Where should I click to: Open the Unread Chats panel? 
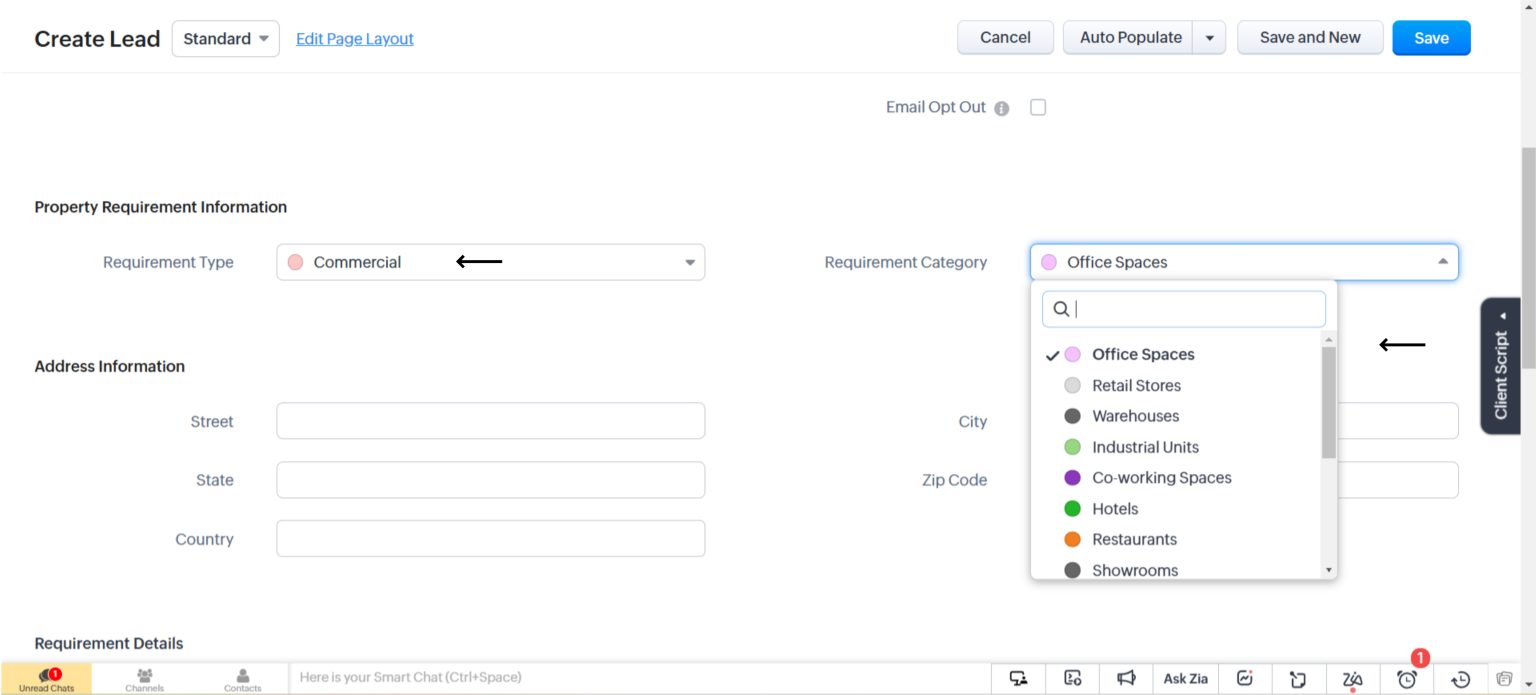tap(46, 678)
